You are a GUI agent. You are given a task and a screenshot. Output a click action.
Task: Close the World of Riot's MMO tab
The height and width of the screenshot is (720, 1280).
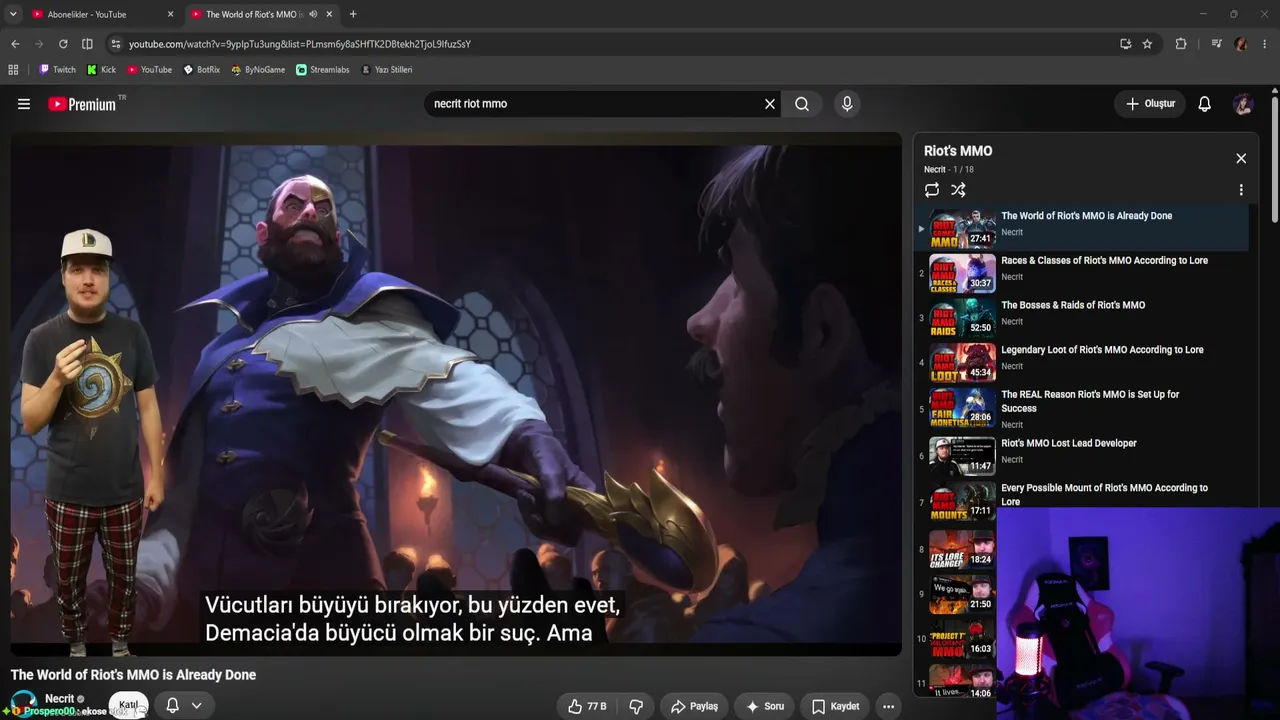tap(329, 14)
